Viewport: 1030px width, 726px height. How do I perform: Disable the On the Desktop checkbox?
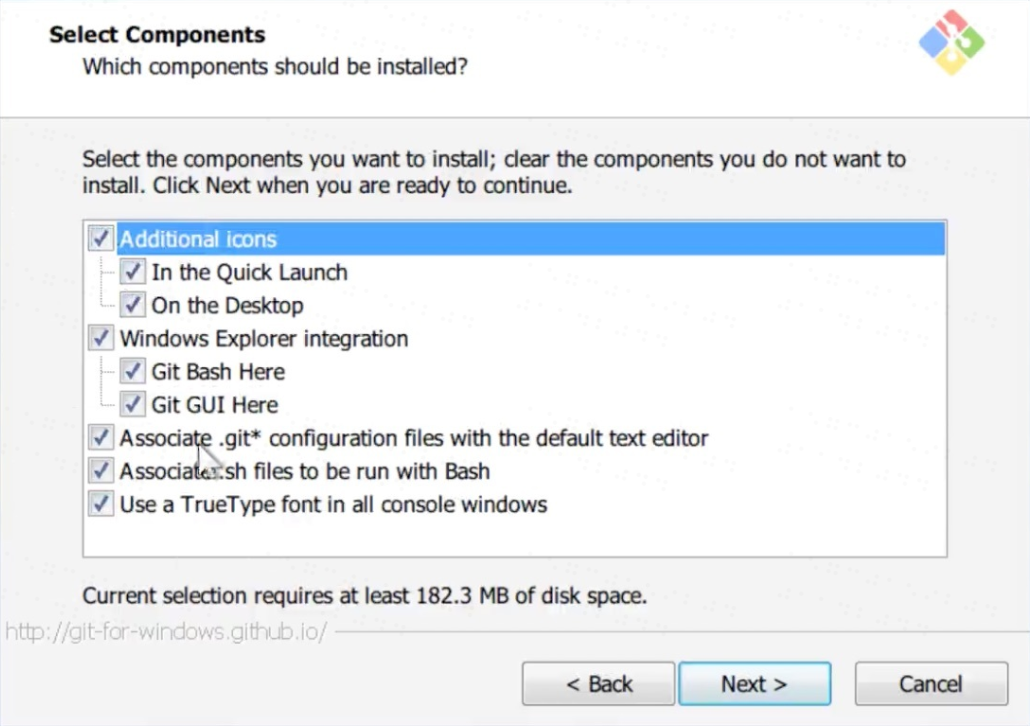point(132,305)
